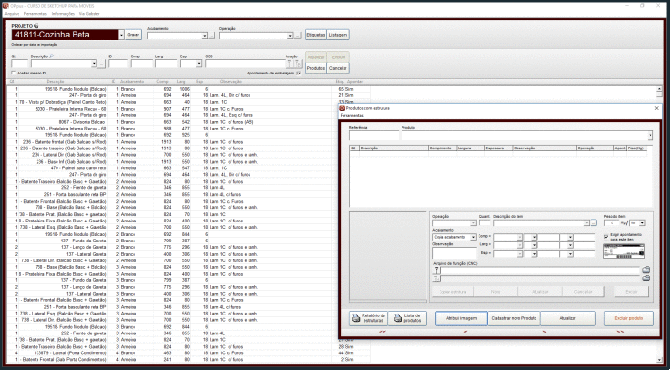Click the Observação text box in the dialog
The height and width of the screenshot is (370, 670).
454,253
